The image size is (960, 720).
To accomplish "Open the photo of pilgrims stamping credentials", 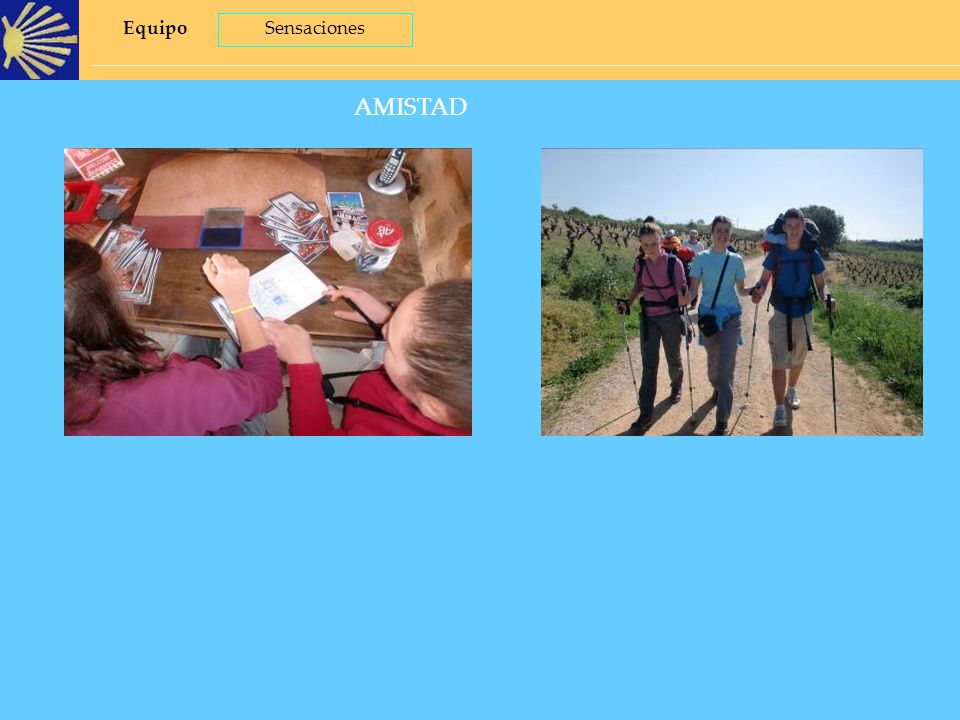I will tap(268, 292).
